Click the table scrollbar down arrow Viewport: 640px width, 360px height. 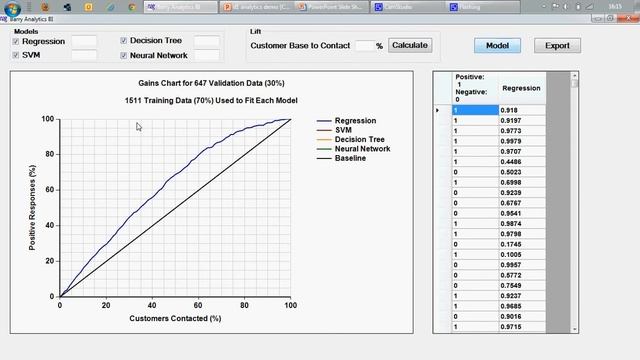tap(575, 329)
